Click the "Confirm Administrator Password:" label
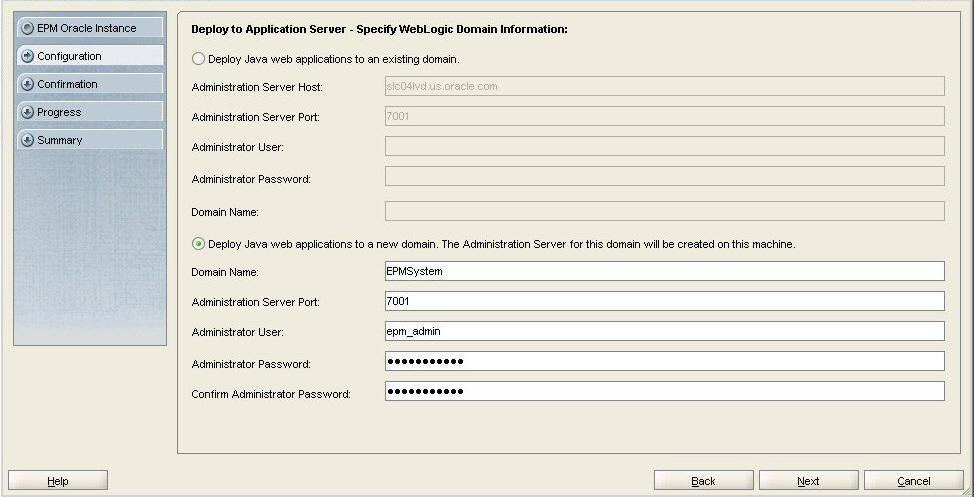The width and height of the screenshot is (974, 497). coord(271,394)
